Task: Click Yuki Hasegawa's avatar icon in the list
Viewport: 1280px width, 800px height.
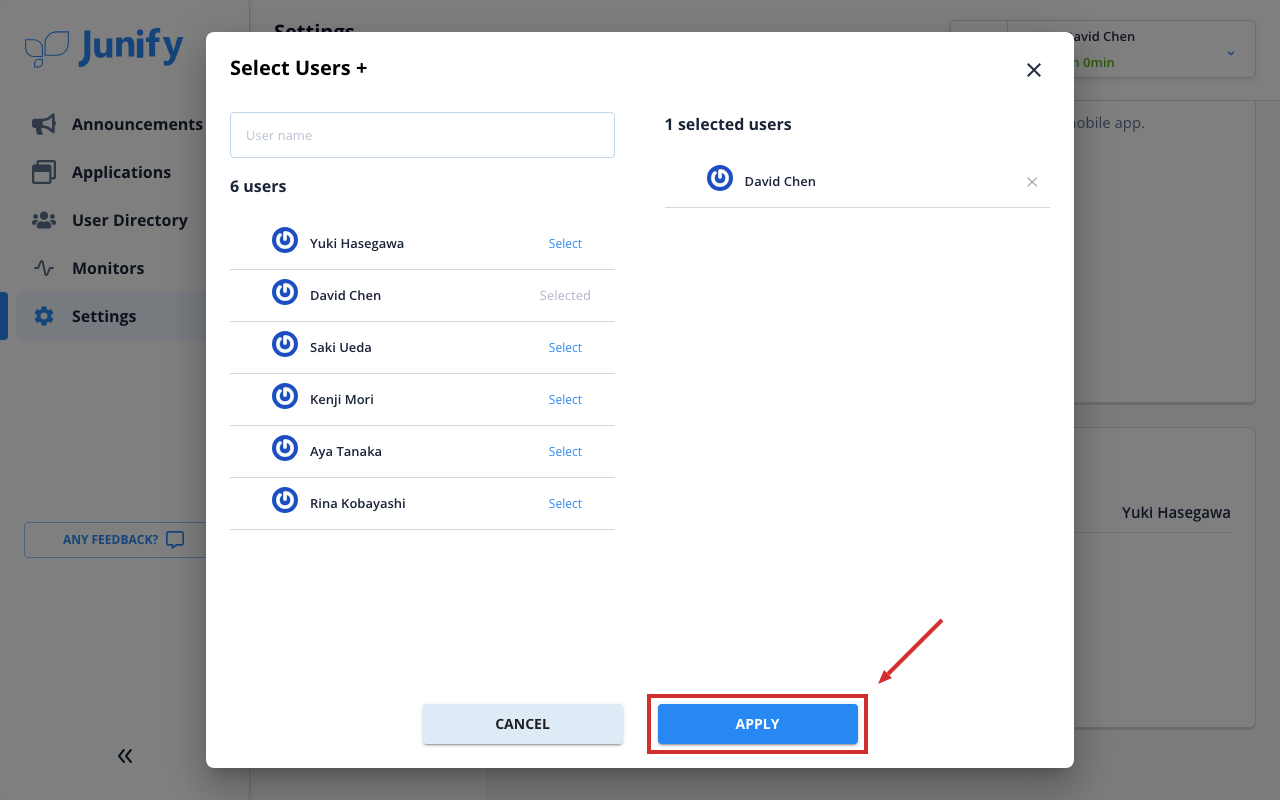Action: pos(285,240)
